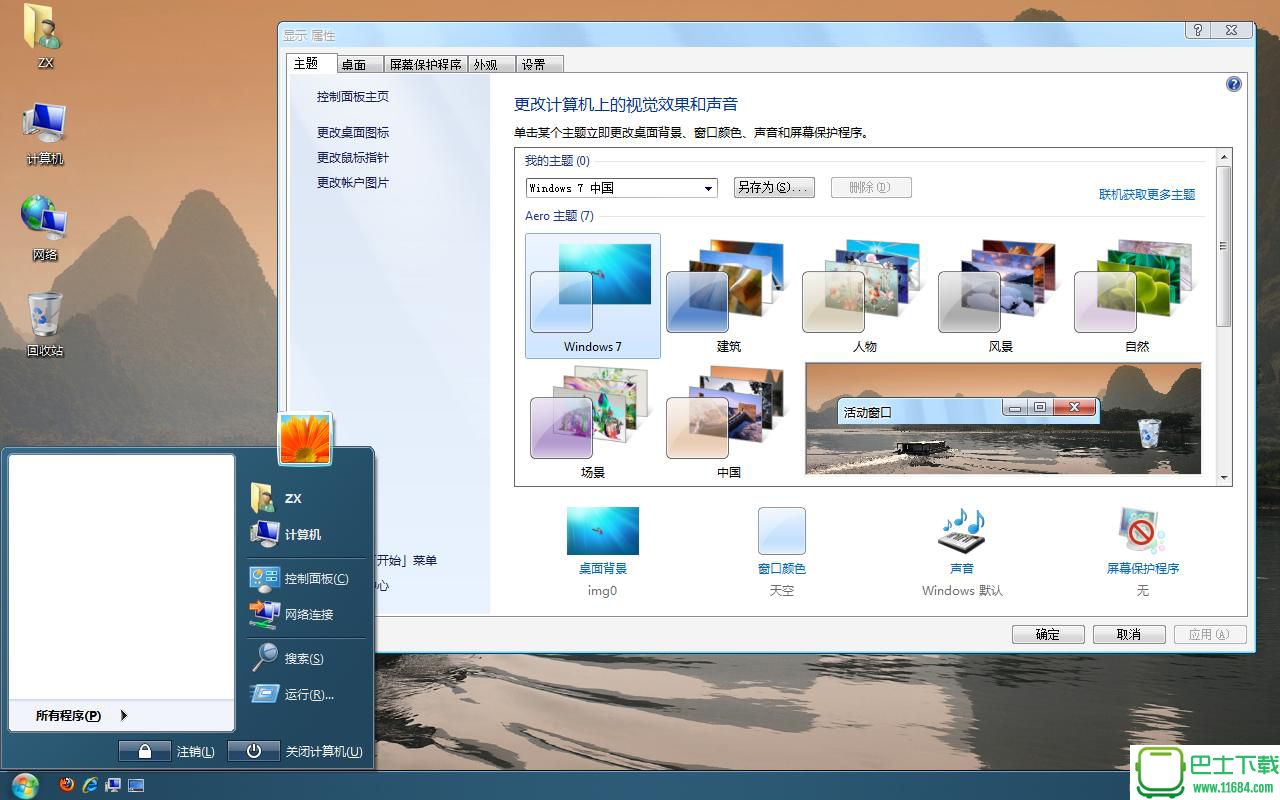Viewport: 1280px width, 800px height.
Task: Expand 所有程序(P) arrow in Start menu
Action: click(124, 715)
